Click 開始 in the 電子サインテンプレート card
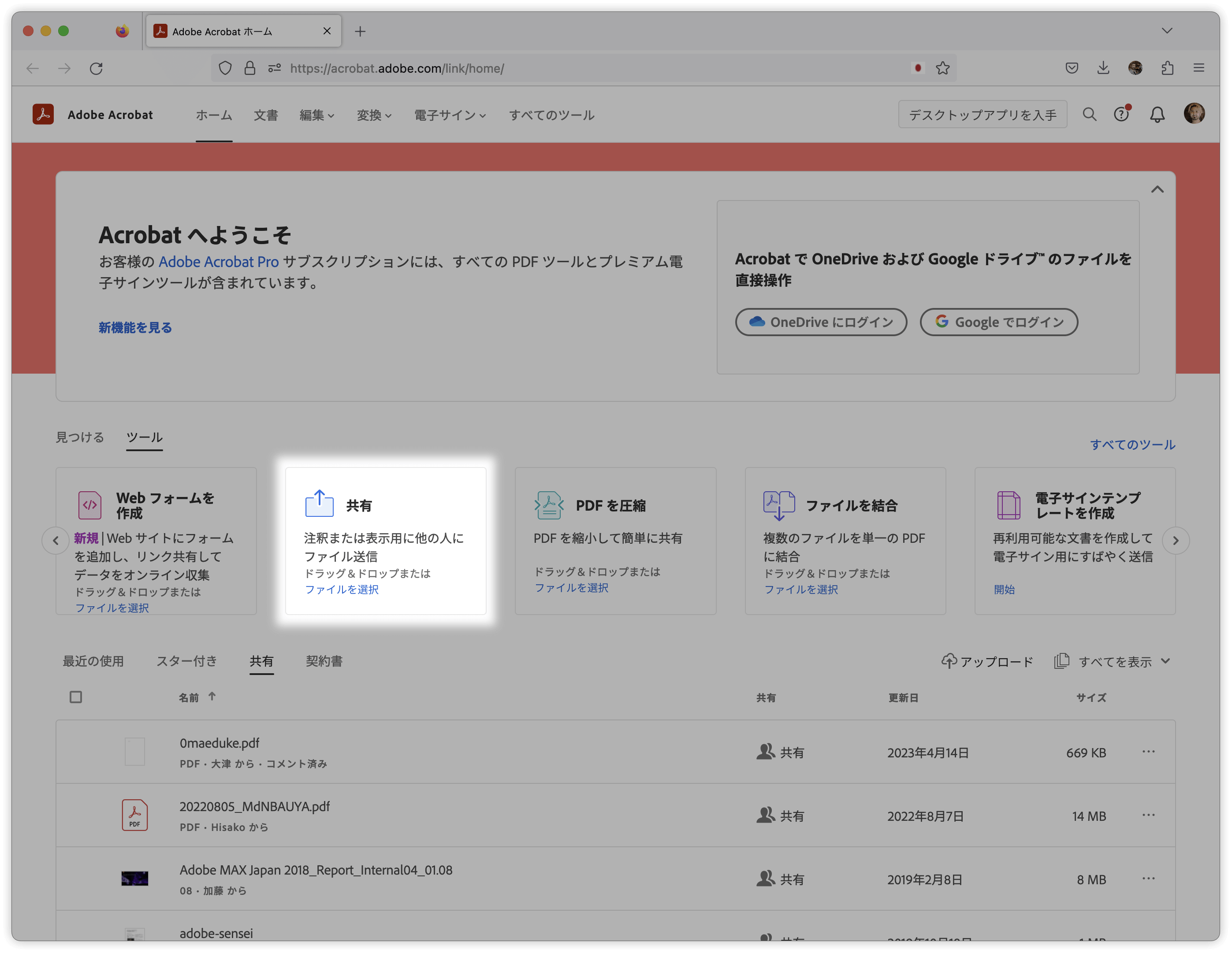Screen dimensions: 1232x953 [1004, 589]
